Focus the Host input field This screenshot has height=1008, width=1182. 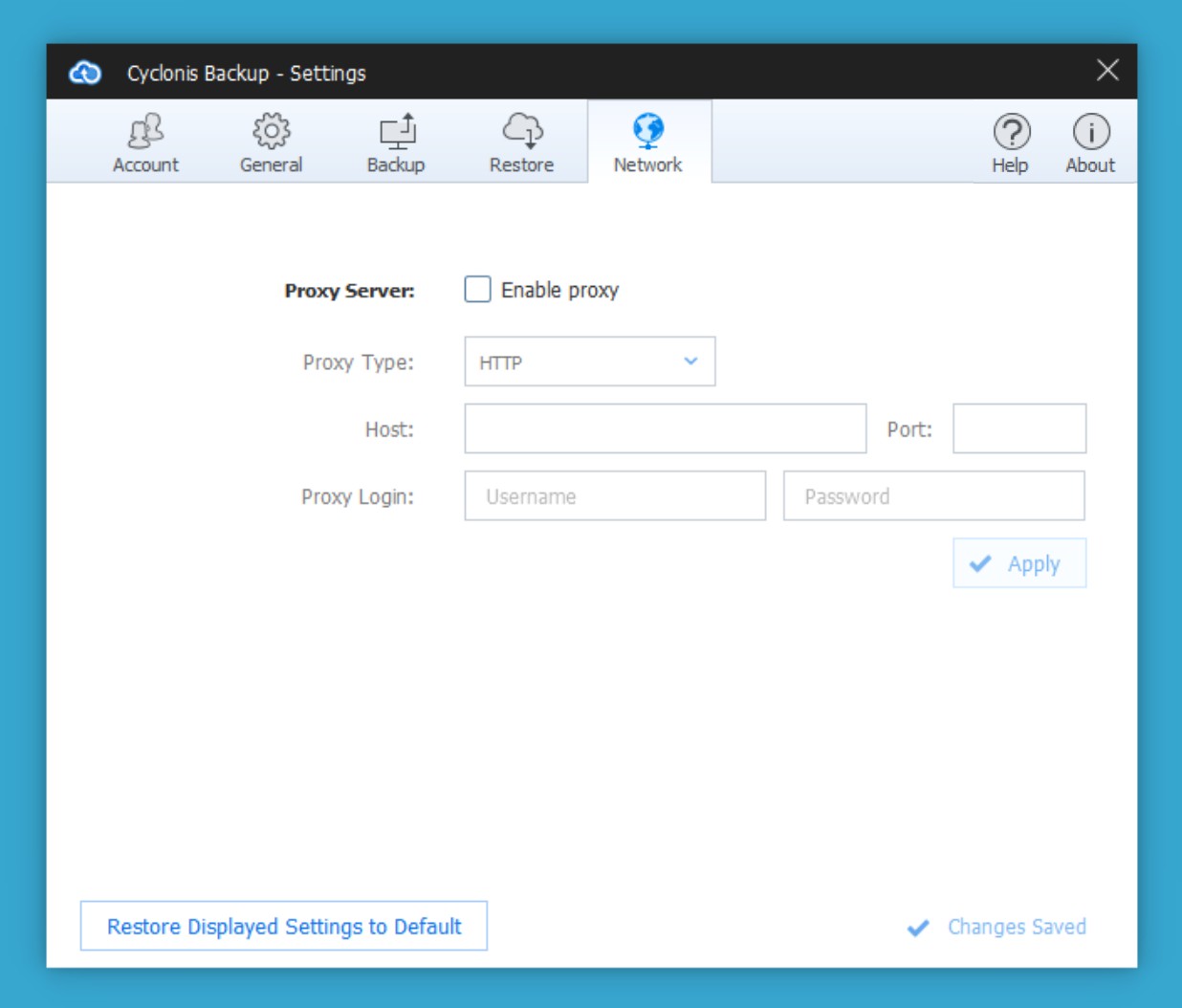[x=665, y=429]
